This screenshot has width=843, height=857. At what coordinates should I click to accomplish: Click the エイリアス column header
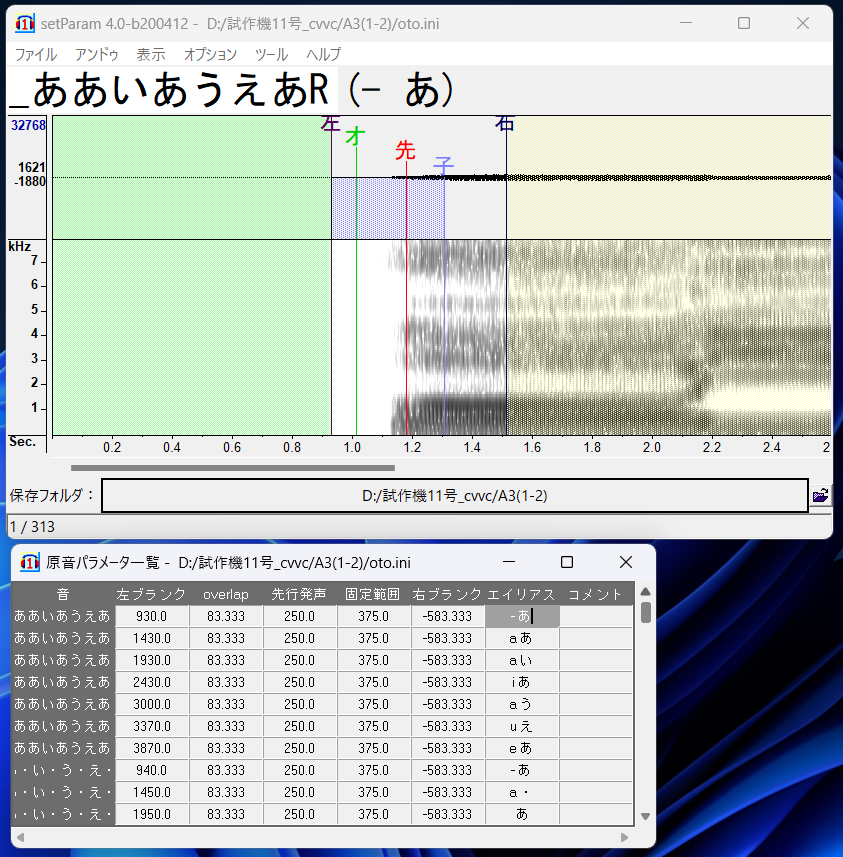click(x=521, y=594)
